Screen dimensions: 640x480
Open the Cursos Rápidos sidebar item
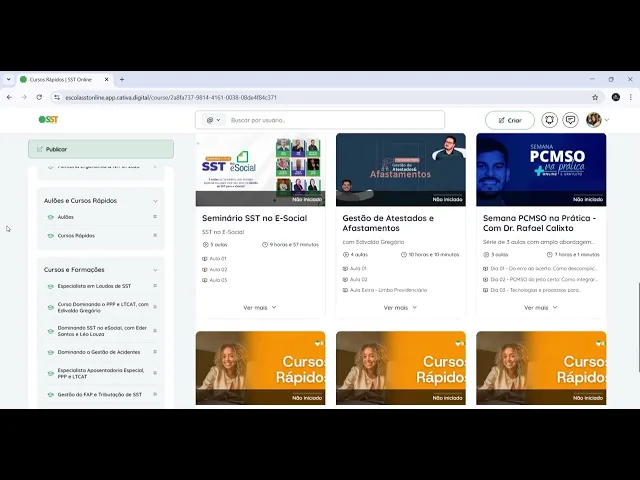pos(76,236)
